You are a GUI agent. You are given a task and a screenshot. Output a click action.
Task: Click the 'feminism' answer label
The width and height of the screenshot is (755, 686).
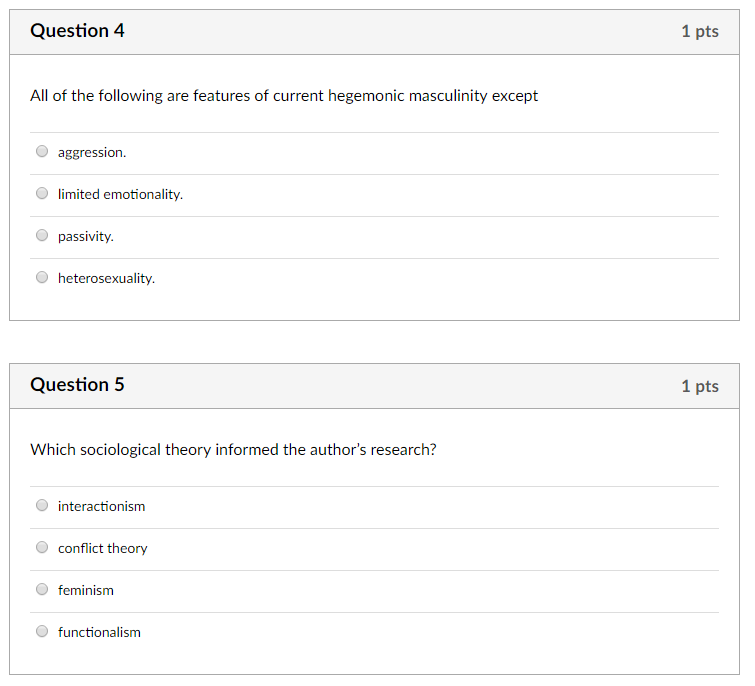[x=86, y=590]
